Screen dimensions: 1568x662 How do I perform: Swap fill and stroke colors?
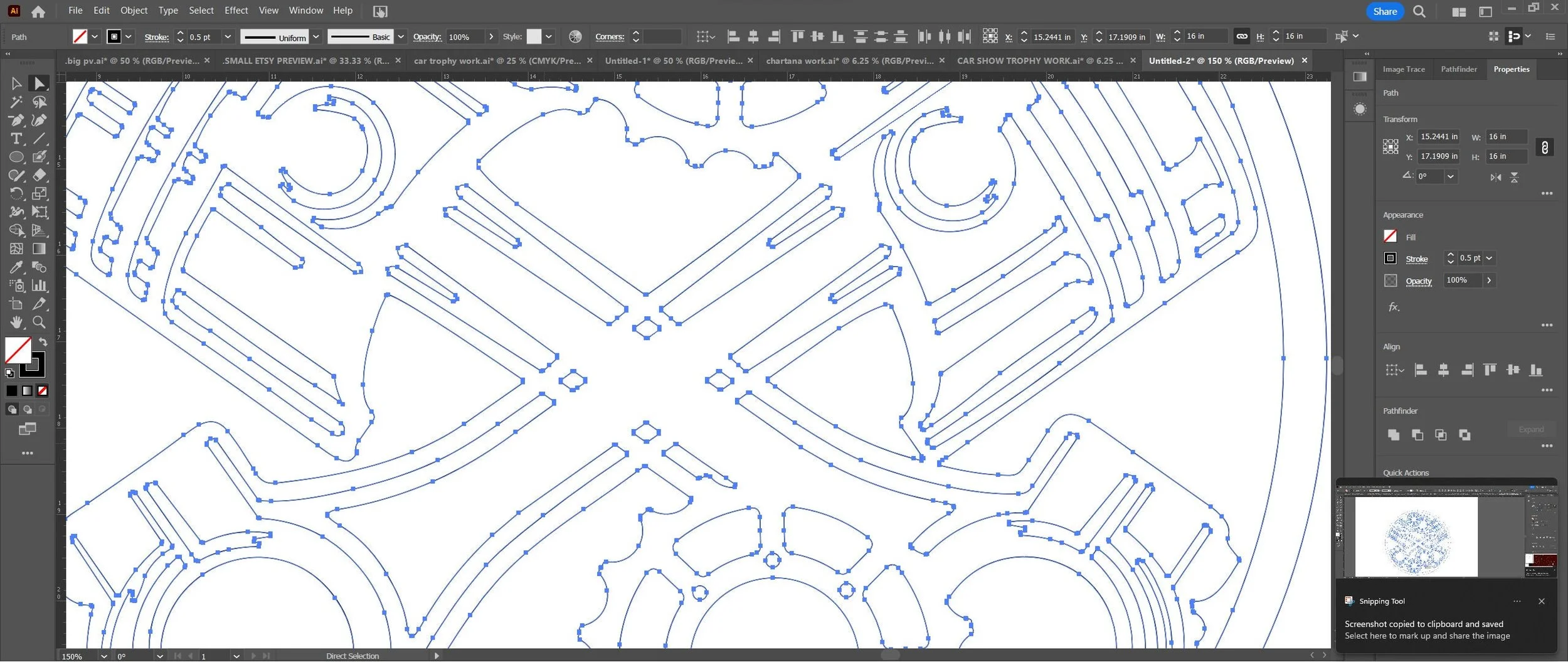43,342
